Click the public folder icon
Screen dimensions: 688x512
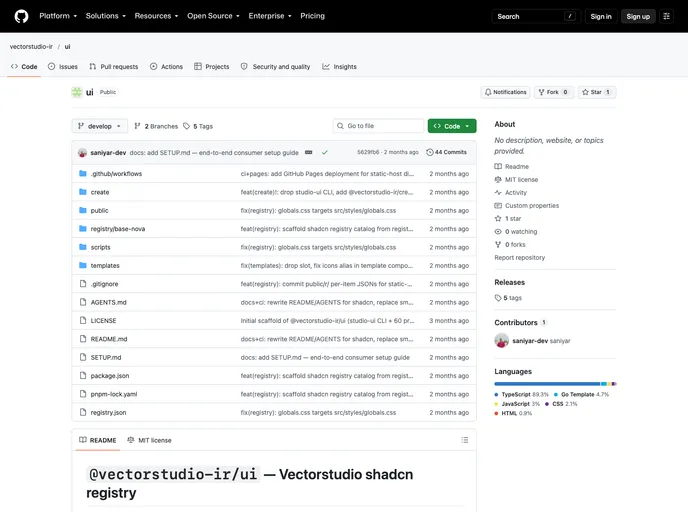[x=82, y=211]
